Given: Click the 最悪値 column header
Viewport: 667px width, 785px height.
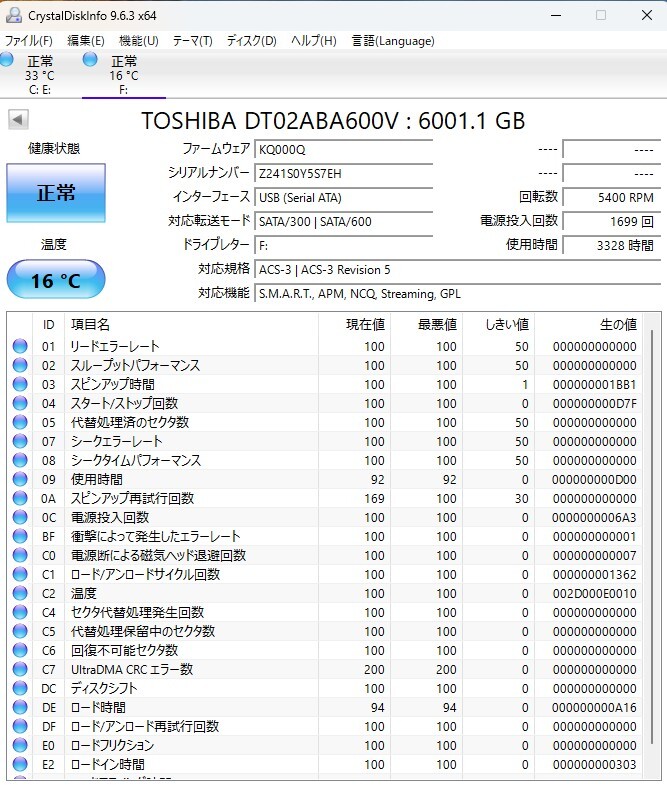Looking at the screenshot, I should tap(426, 324).
